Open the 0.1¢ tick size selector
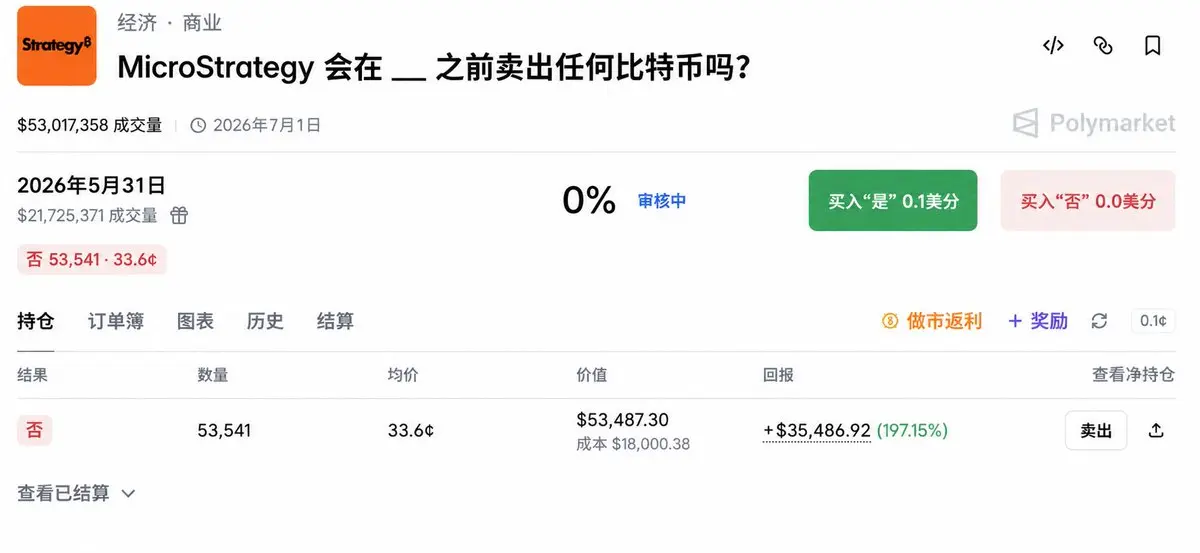 tap(1153, 321)
